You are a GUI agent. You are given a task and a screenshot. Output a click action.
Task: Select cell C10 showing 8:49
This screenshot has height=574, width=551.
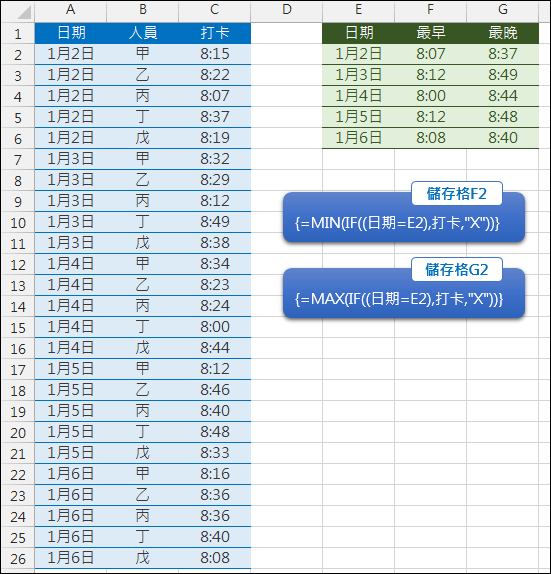(x=215, y=222)
